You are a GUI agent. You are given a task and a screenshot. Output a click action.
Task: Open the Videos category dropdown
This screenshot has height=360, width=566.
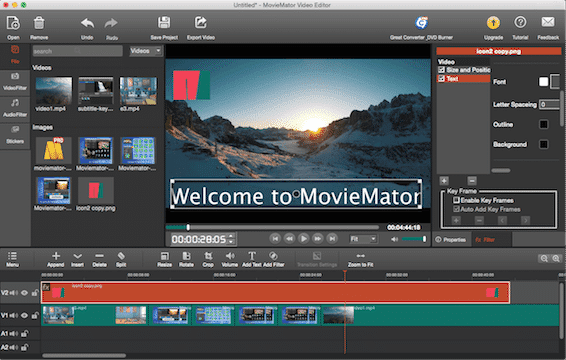[x=145, y=51]
